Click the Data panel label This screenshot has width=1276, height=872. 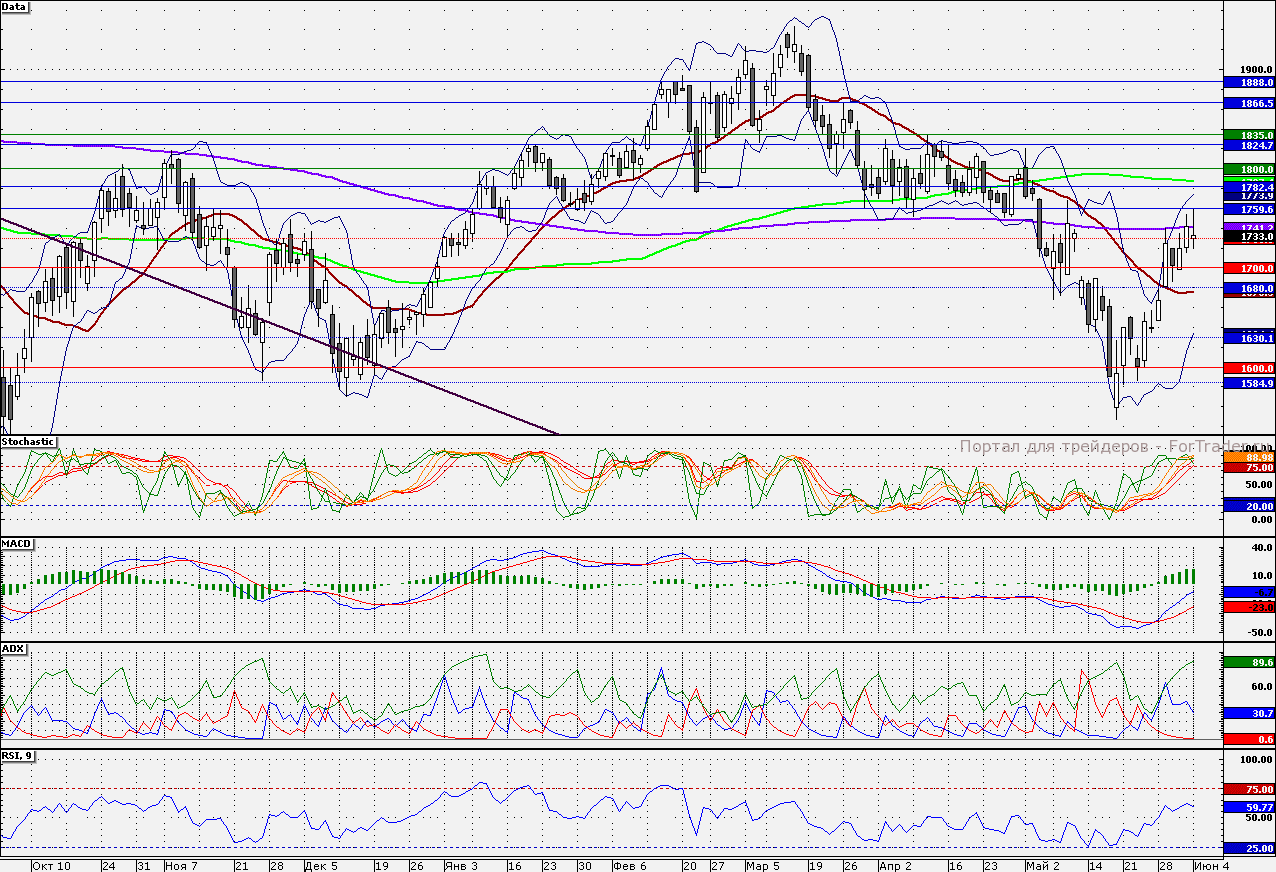click(15, 7)
